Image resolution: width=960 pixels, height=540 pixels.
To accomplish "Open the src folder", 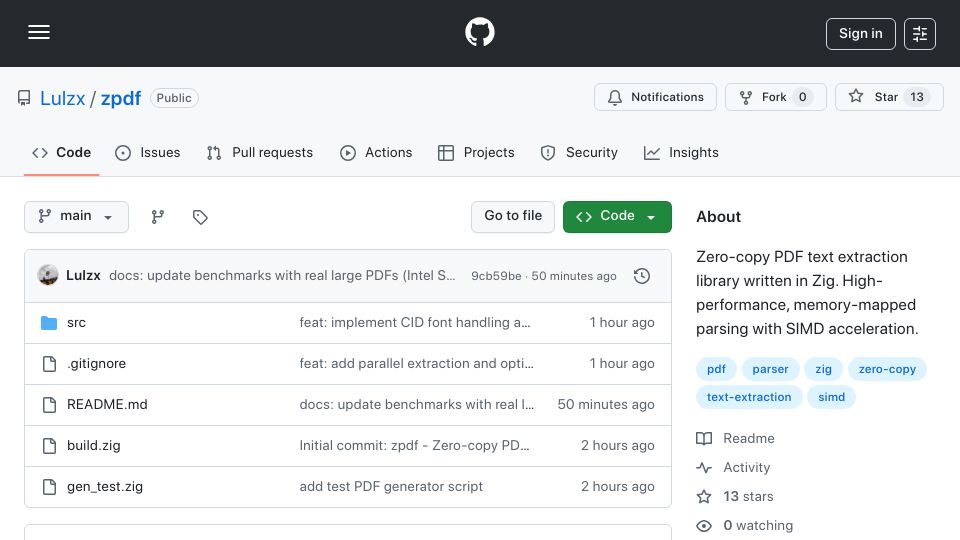I will tap(77, 323).
